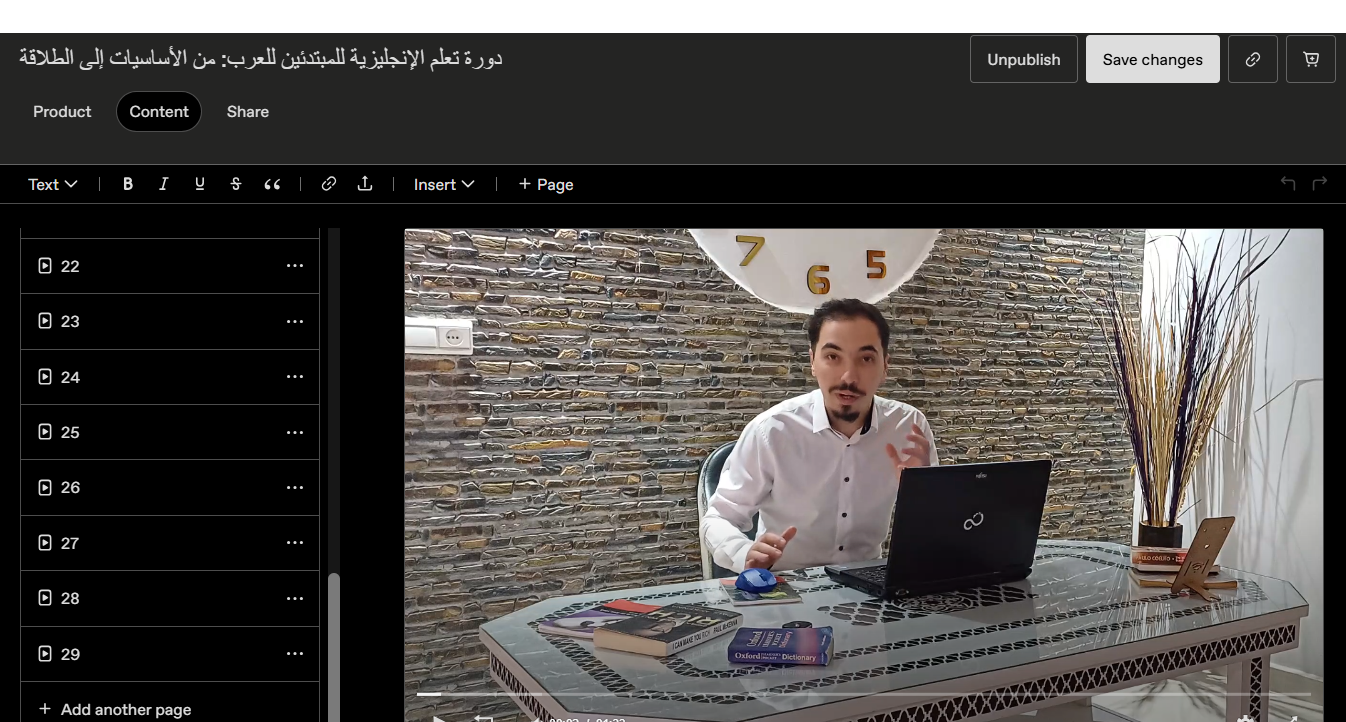Apply italic formatting from the toolbar
This screenshot has width=1346, height=722.
tap(164, 184)
